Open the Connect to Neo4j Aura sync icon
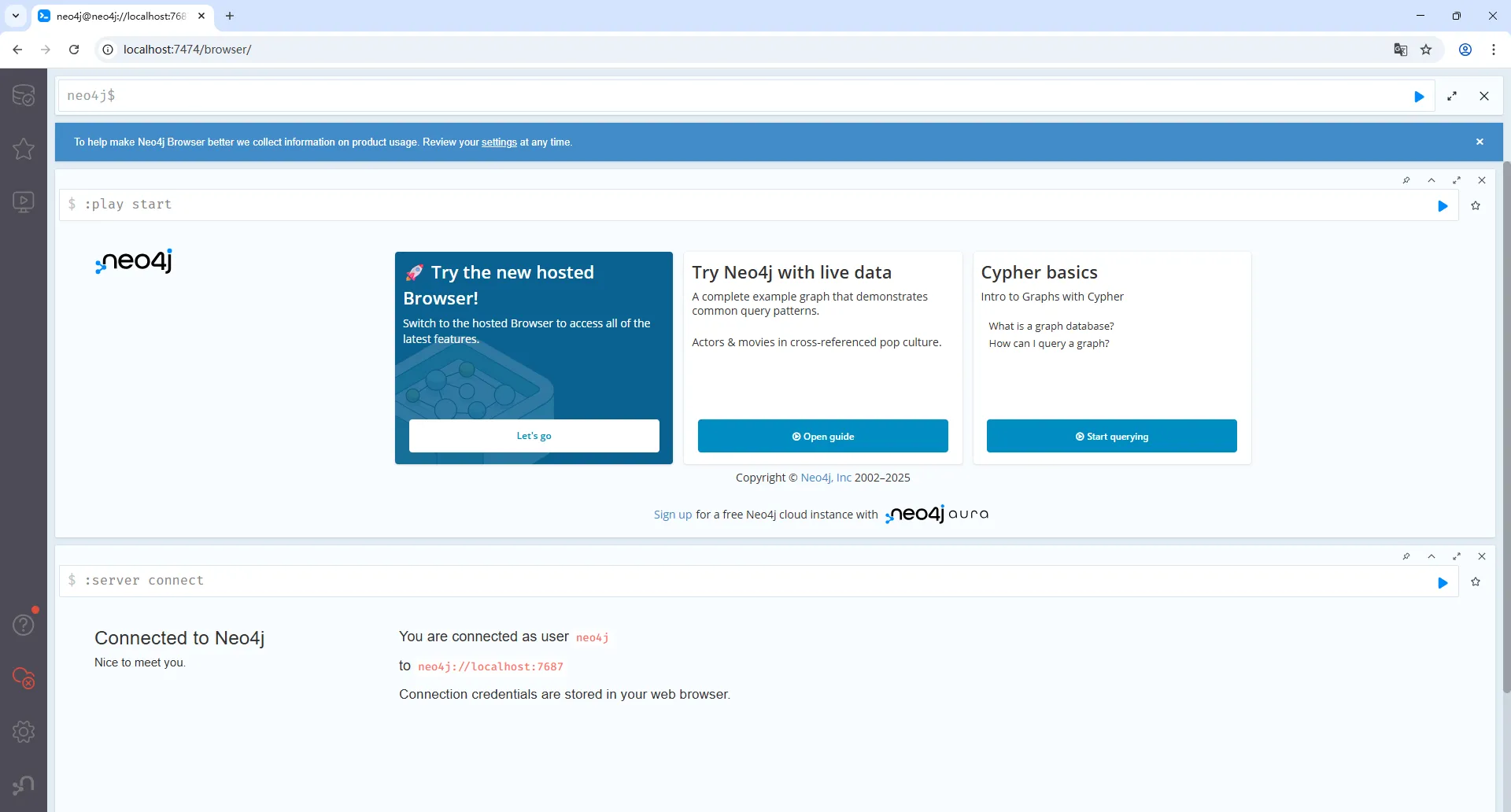 pyautogui.click(x=24, y=678)
